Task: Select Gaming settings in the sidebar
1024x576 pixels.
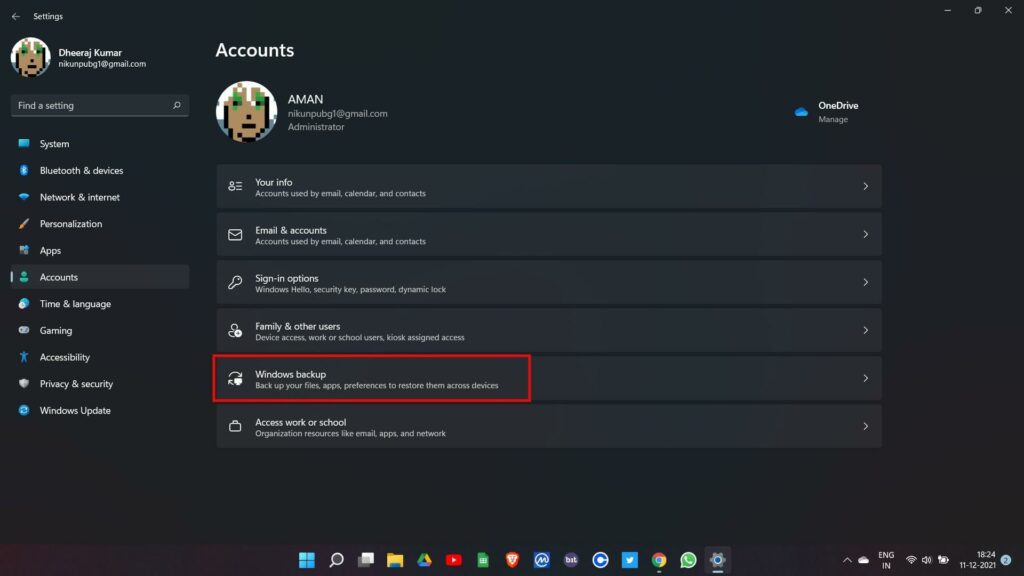Action: (x=56, y=330)
